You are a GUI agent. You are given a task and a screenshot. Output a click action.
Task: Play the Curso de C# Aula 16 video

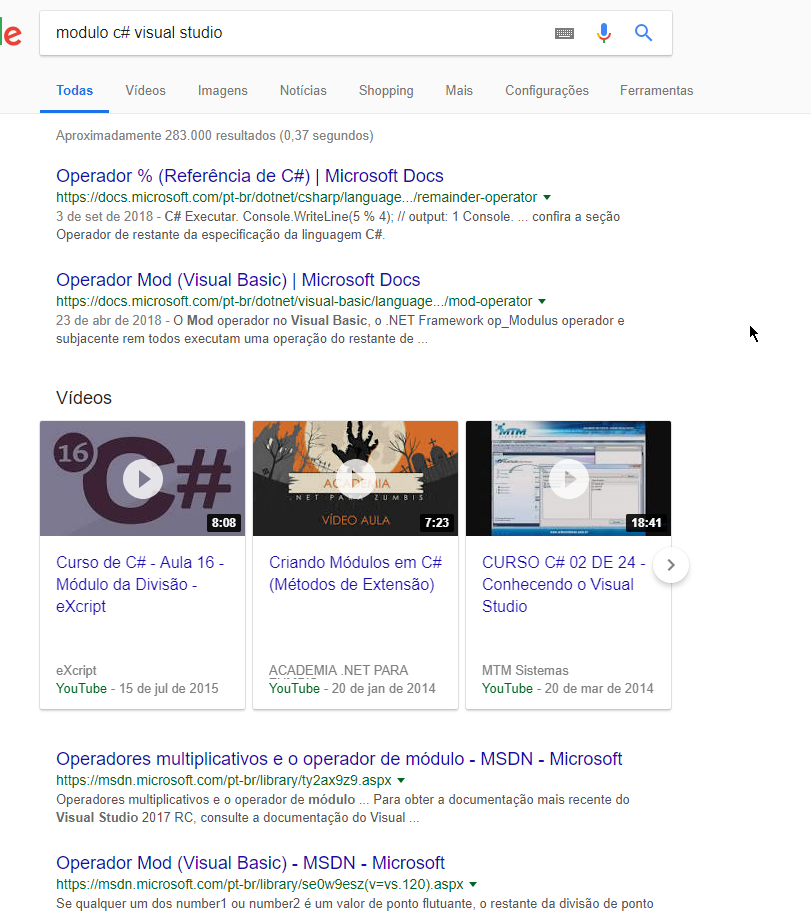[x=143, y=478]
